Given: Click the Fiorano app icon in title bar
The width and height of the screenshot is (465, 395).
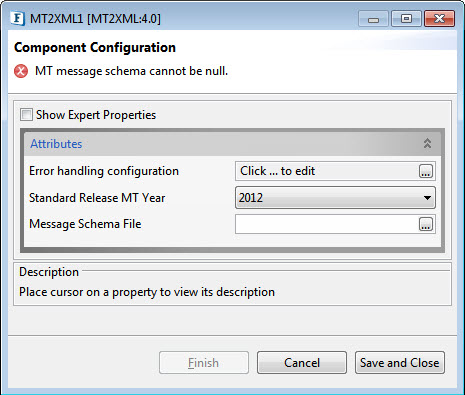Looking at the screenshot, I should click(17, 18).
